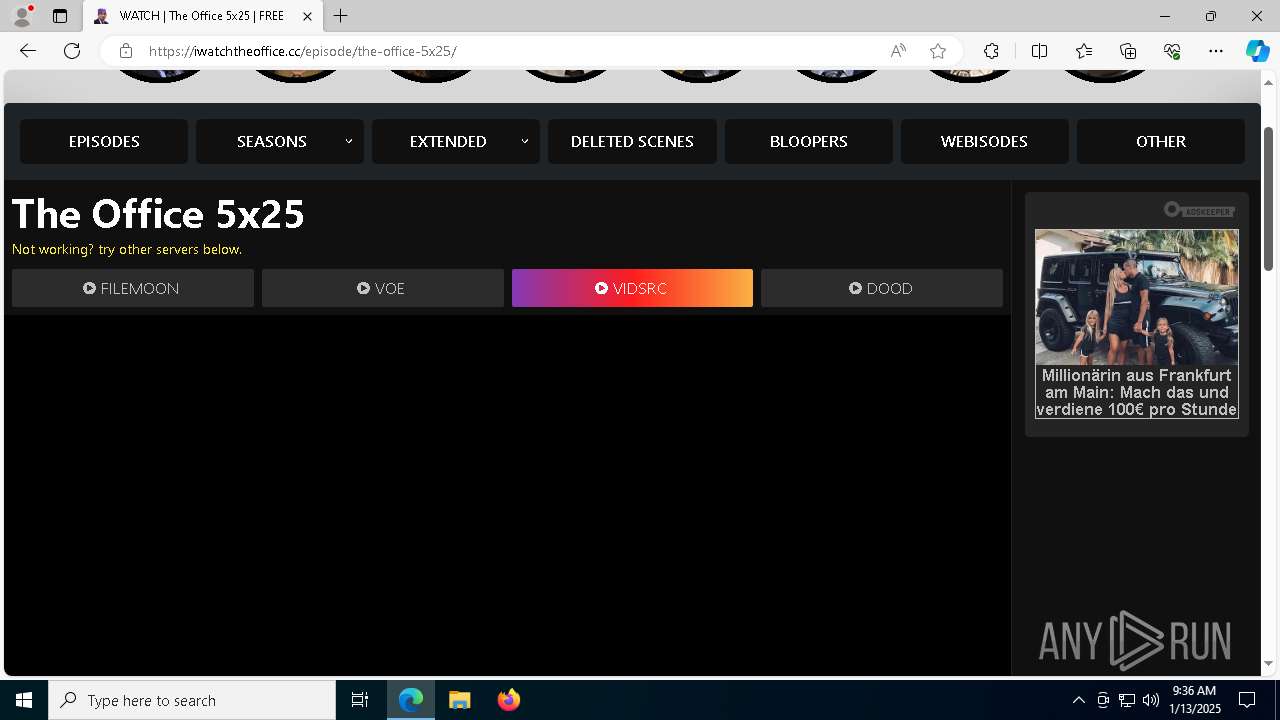Click the page vertical scrollbar thumb
This screenshot has height=720, width=1280.
click(1269, 198)
